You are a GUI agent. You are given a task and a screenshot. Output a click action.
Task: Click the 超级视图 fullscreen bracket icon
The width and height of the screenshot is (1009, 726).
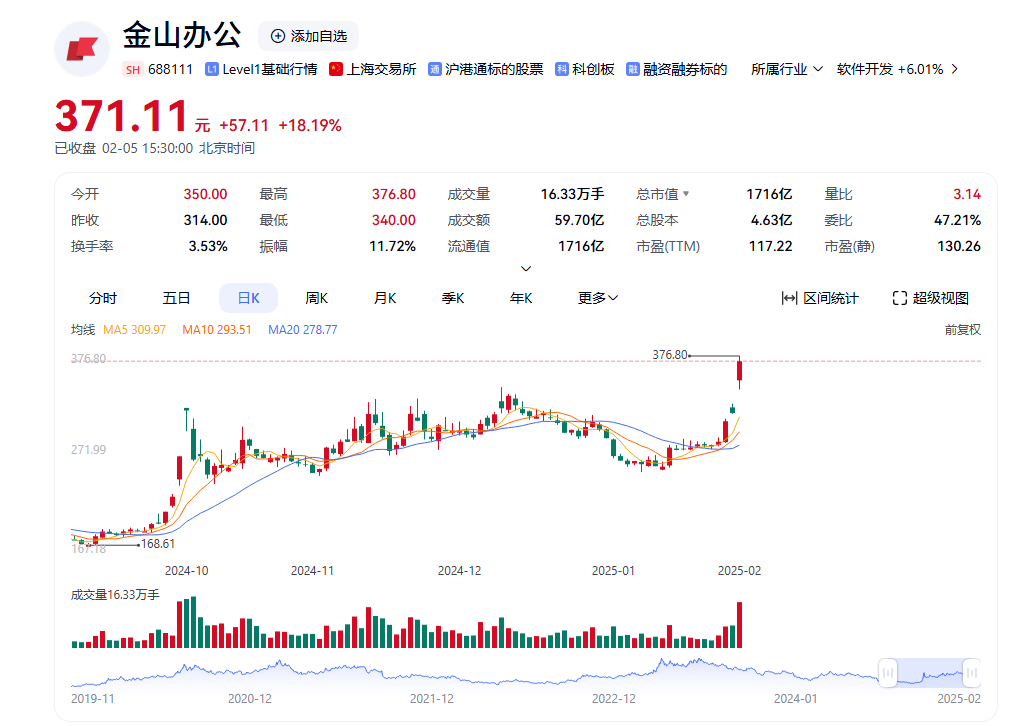point(900,298)
